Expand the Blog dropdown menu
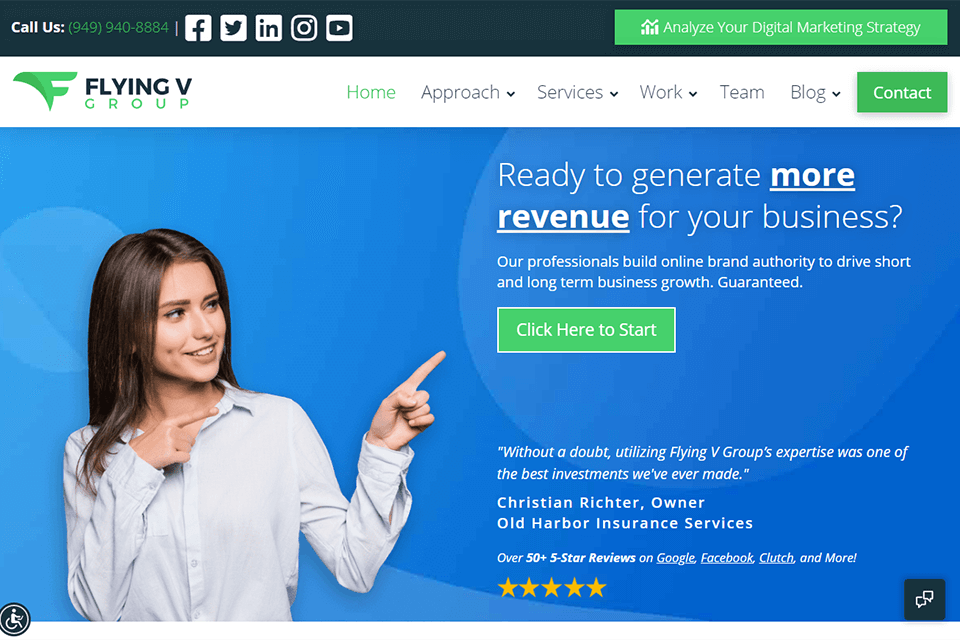 pyautogui.click(x=815, y=92)
